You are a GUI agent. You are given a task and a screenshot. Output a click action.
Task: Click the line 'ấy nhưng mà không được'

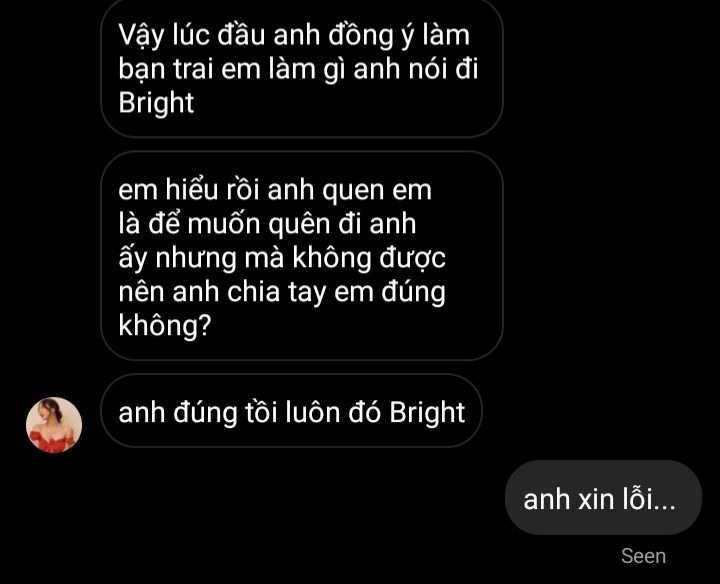point(282,258)
